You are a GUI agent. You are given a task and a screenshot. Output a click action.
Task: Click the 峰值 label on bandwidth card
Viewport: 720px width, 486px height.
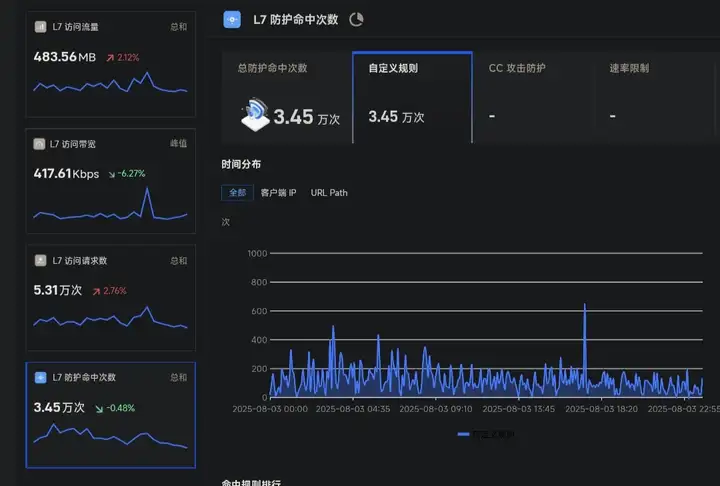tap(179, 144)
